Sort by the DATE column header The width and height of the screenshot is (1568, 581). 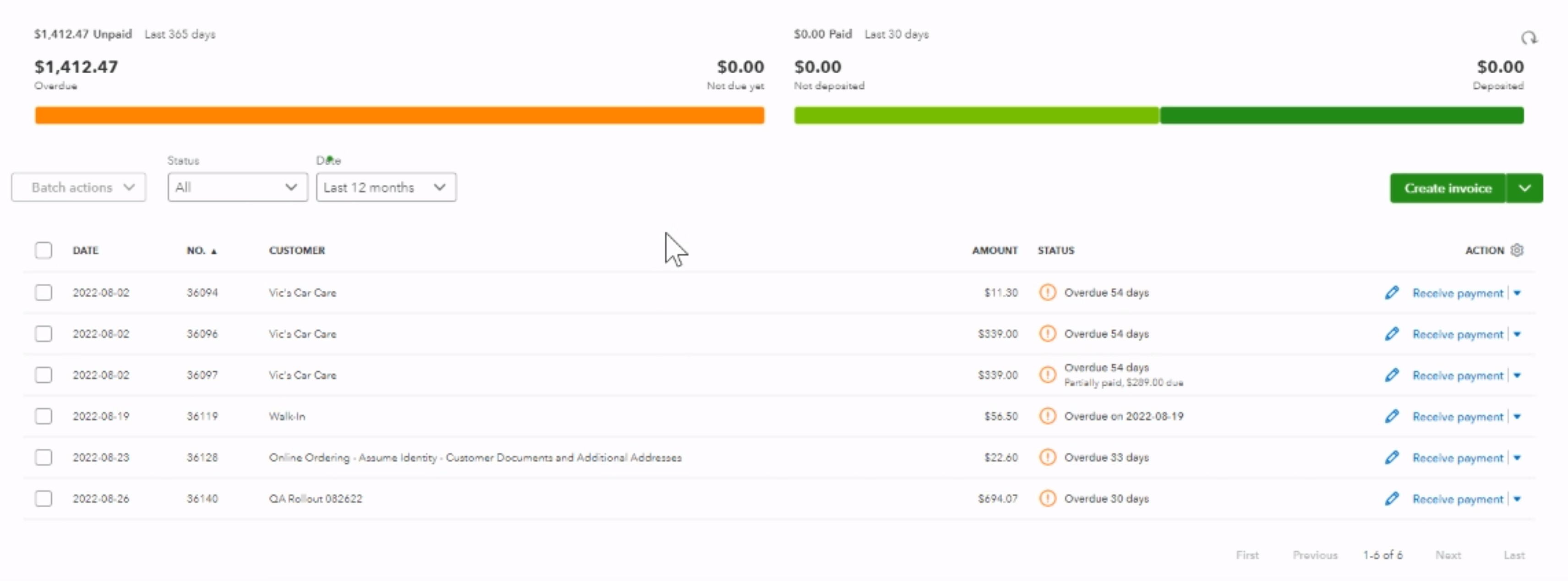[x=85, y=250]
